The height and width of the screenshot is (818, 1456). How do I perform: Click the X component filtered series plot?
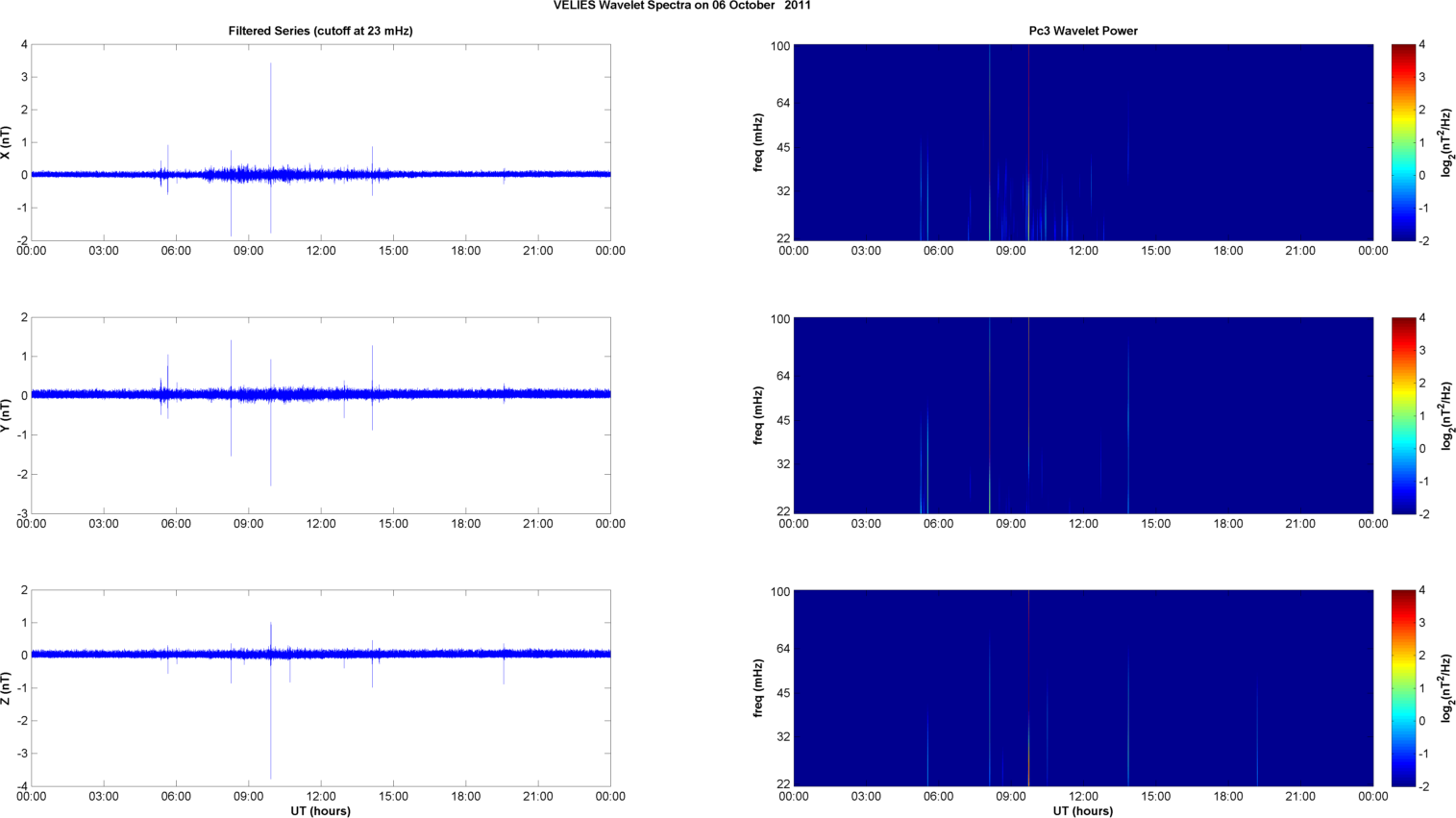321,142
